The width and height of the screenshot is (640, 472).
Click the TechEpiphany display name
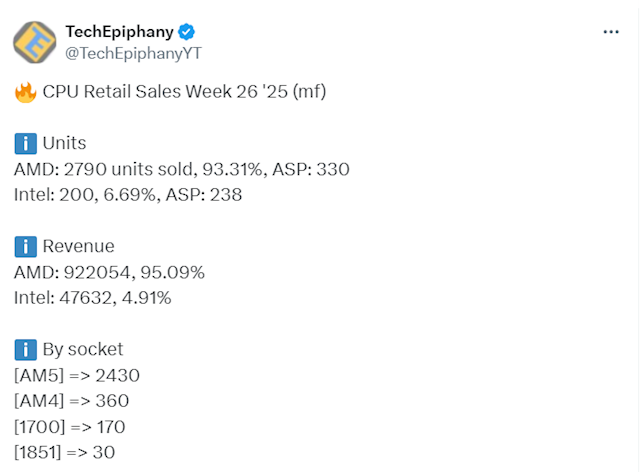click(120, 32)
